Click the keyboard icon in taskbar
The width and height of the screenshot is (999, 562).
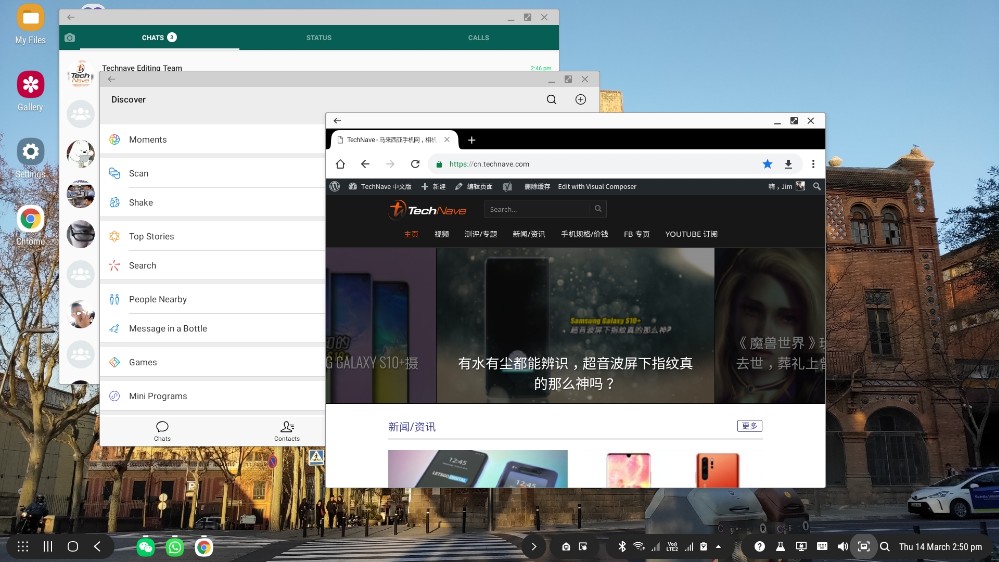(x=822, y=546)
